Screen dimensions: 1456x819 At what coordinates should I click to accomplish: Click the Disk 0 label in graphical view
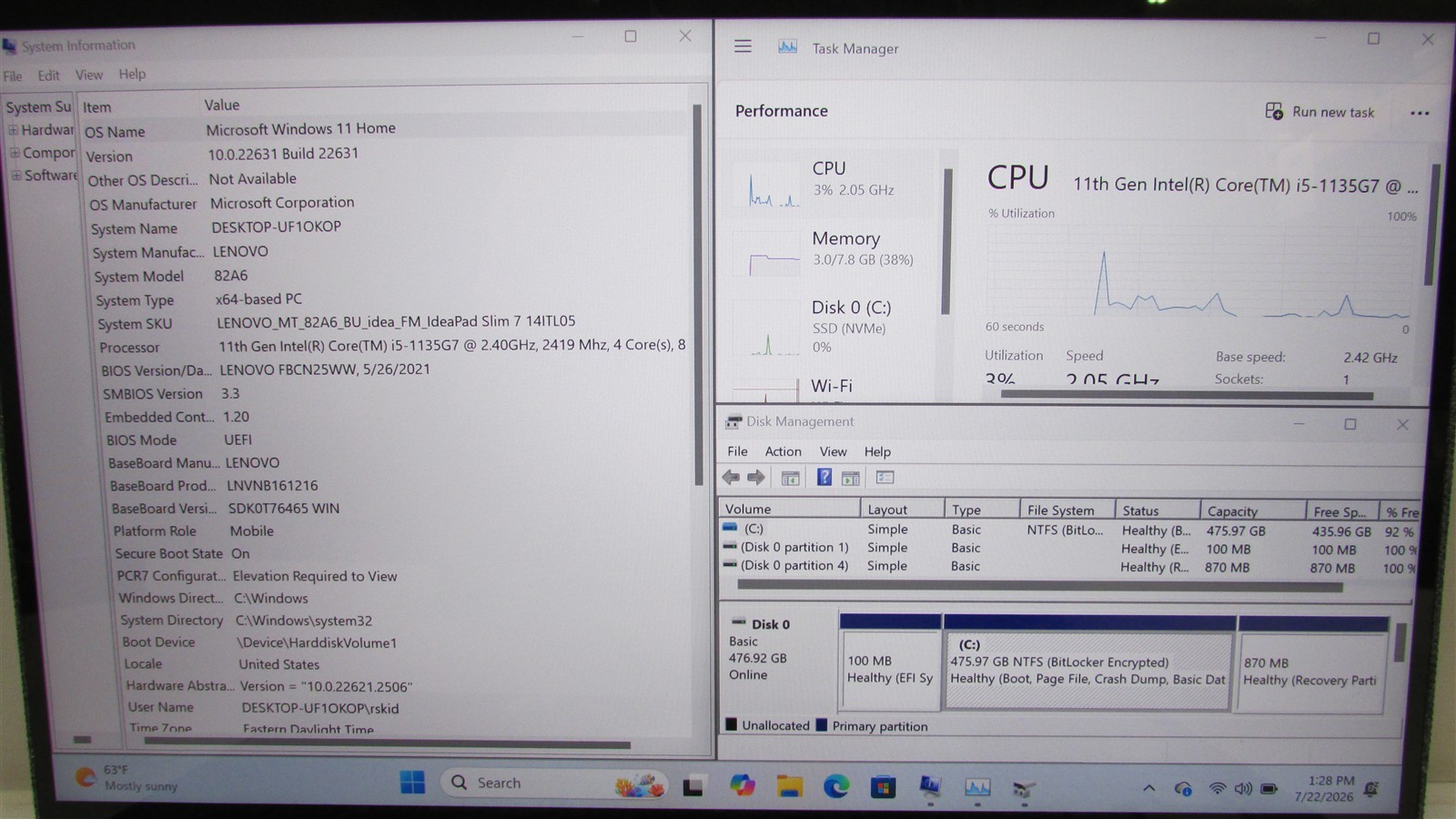[x=771, y=624]
